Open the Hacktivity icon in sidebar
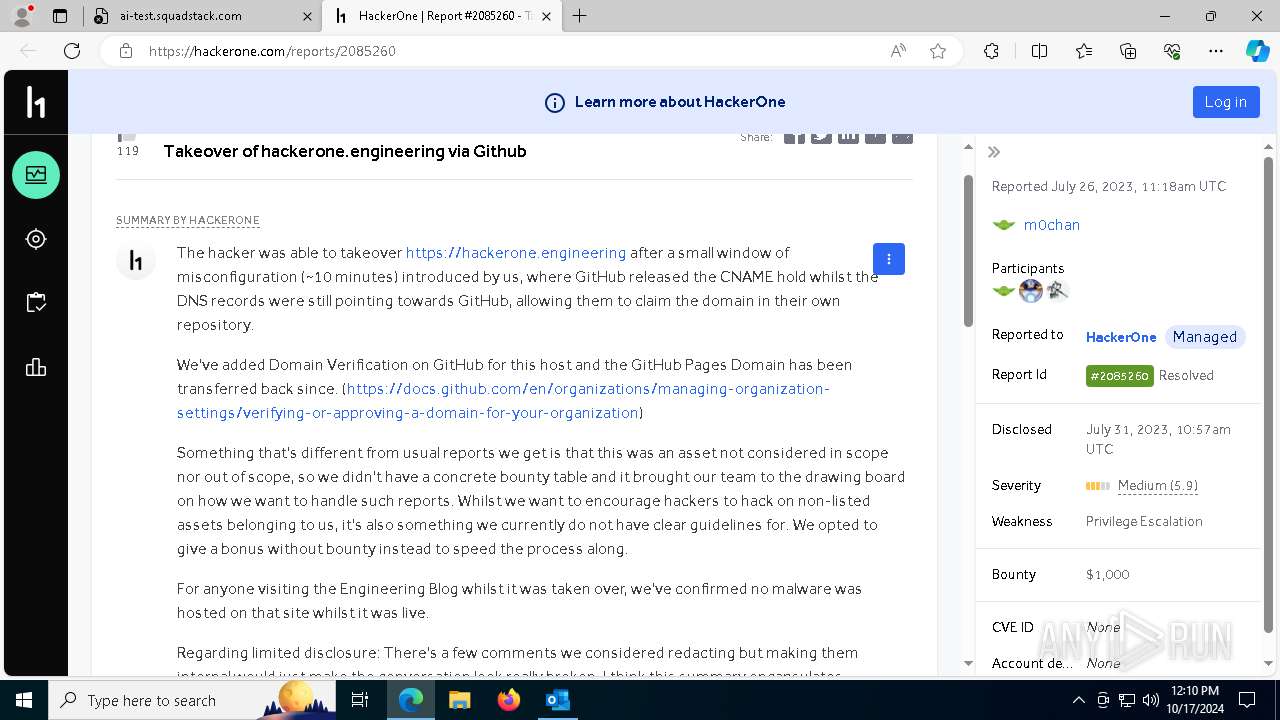1280x720 pixels. tap(36, 175)
